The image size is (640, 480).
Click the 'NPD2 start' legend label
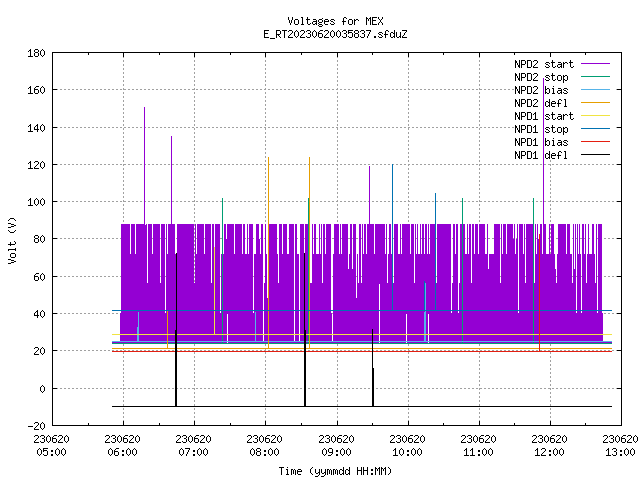[x=544, y=64]
